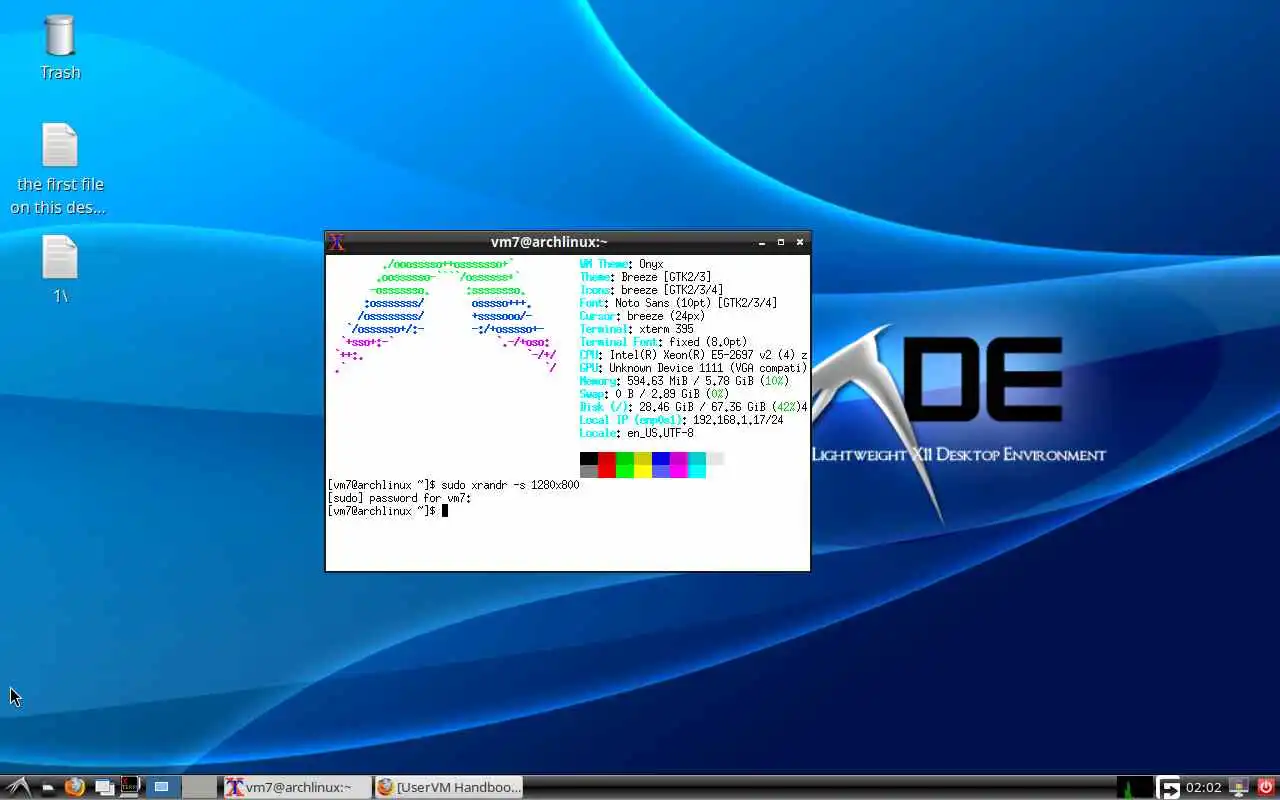
Task: Click the 'Locale: en_US.UTF-8' line
Action: pos(636,433)
